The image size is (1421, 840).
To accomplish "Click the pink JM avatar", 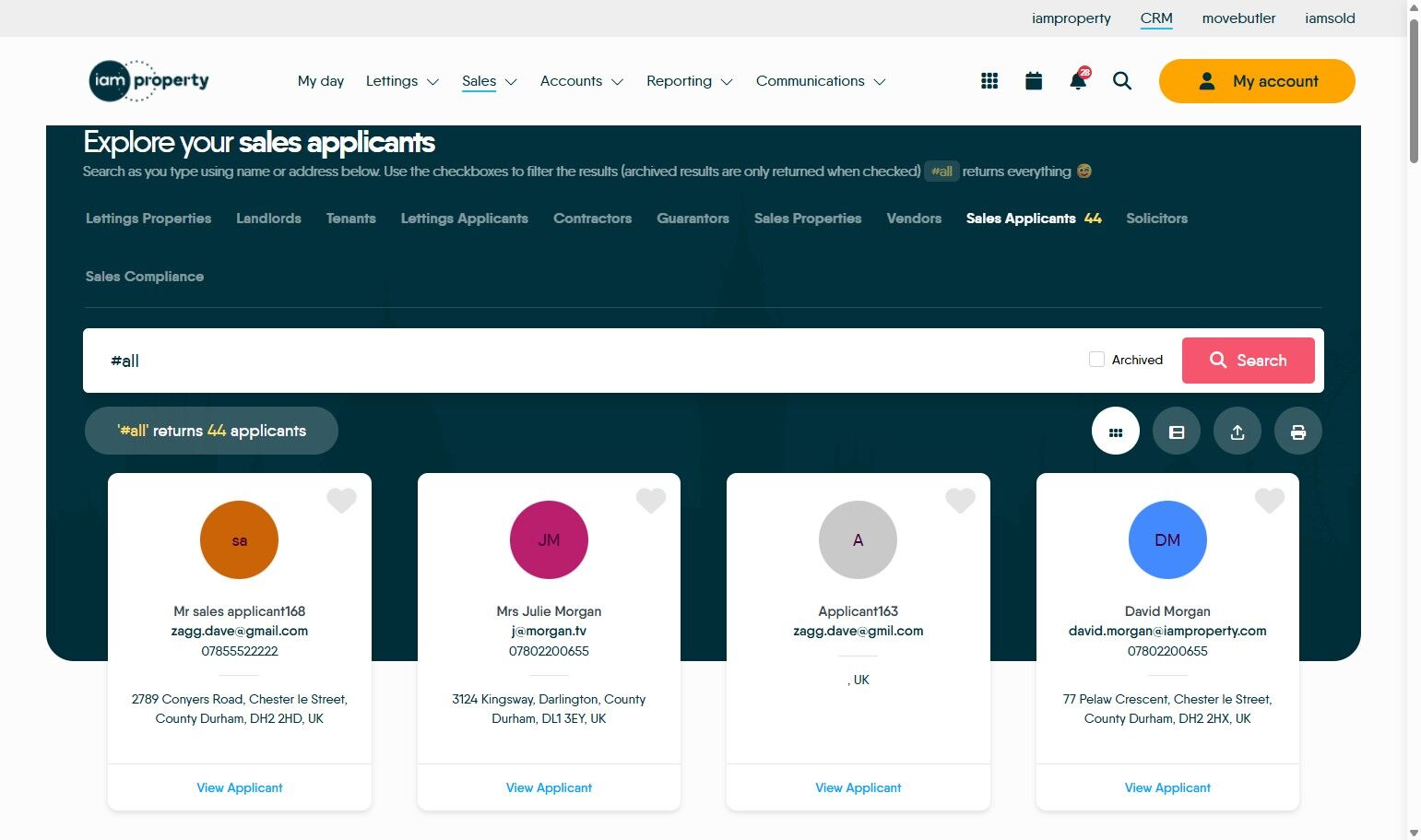I will pyautogui.click(x=549, y=540).
